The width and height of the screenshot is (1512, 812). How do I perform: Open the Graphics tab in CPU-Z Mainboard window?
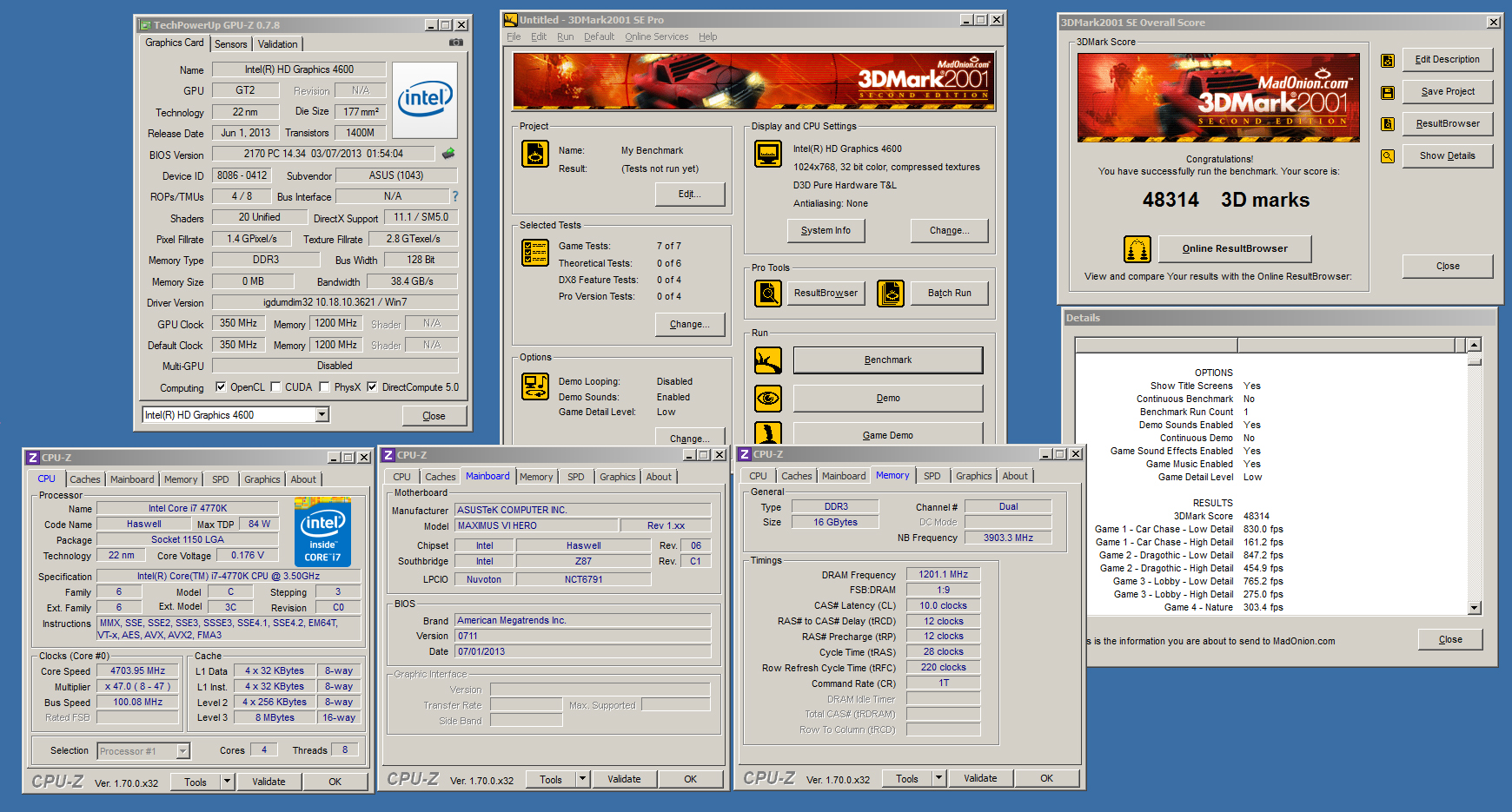coord(618,477)
